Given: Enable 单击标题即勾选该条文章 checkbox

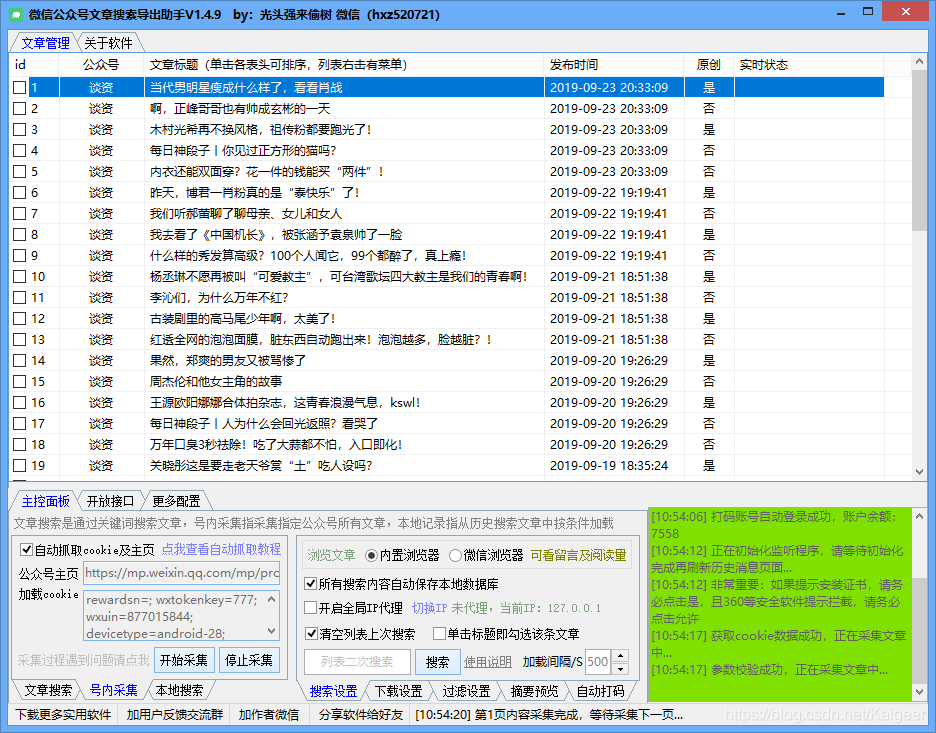Looking at the screenshot, I should 439,633.
